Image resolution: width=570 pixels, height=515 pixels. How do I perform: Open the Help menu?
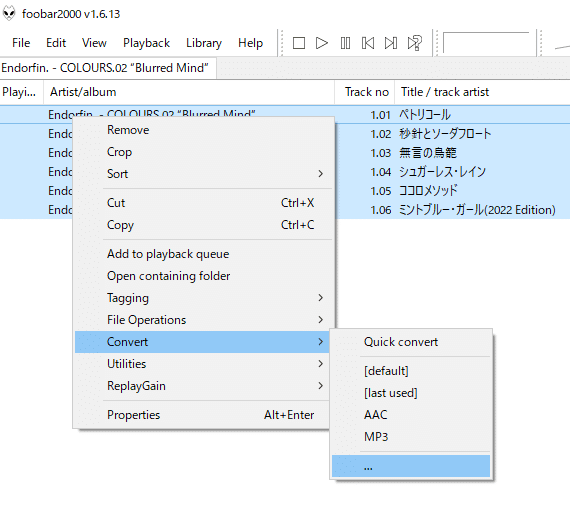[250, 43]
